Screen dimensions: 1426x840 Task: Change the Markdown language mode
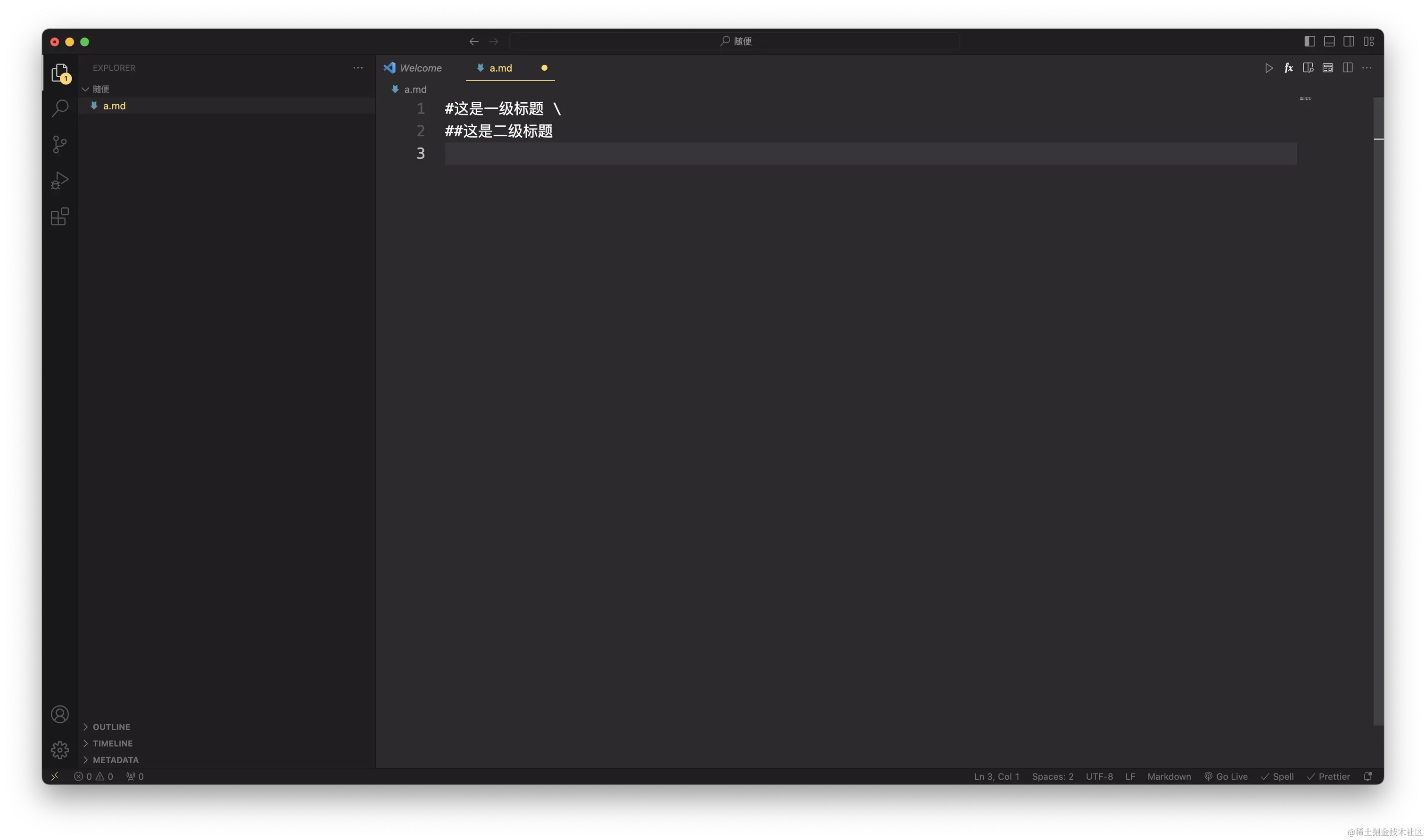click(1169, 777)
